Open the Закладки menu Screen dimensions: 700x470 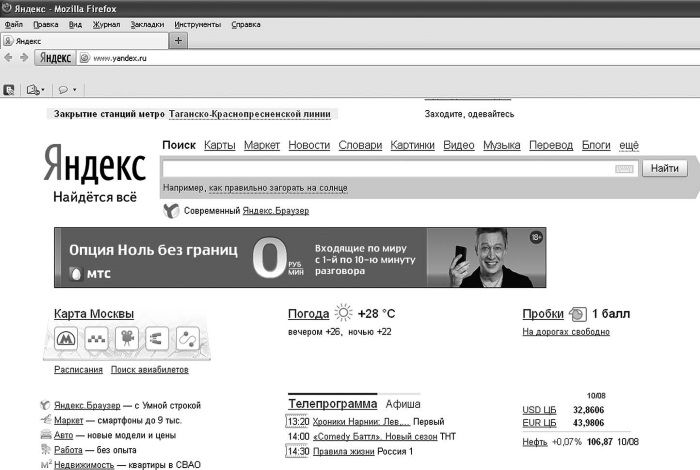(x=146, y=24)
